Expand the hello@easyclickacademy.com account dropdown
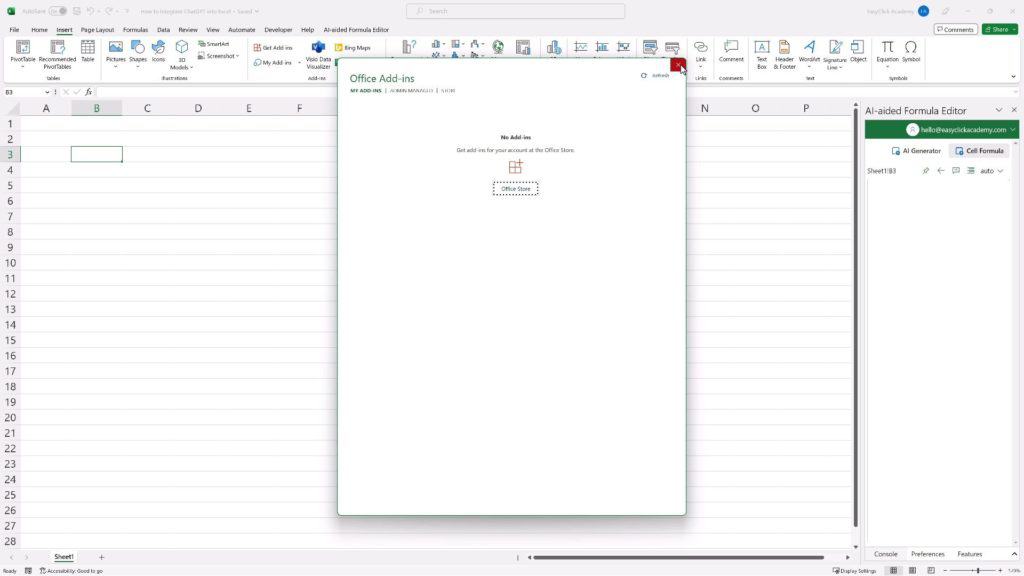 tap(1012, 129)
